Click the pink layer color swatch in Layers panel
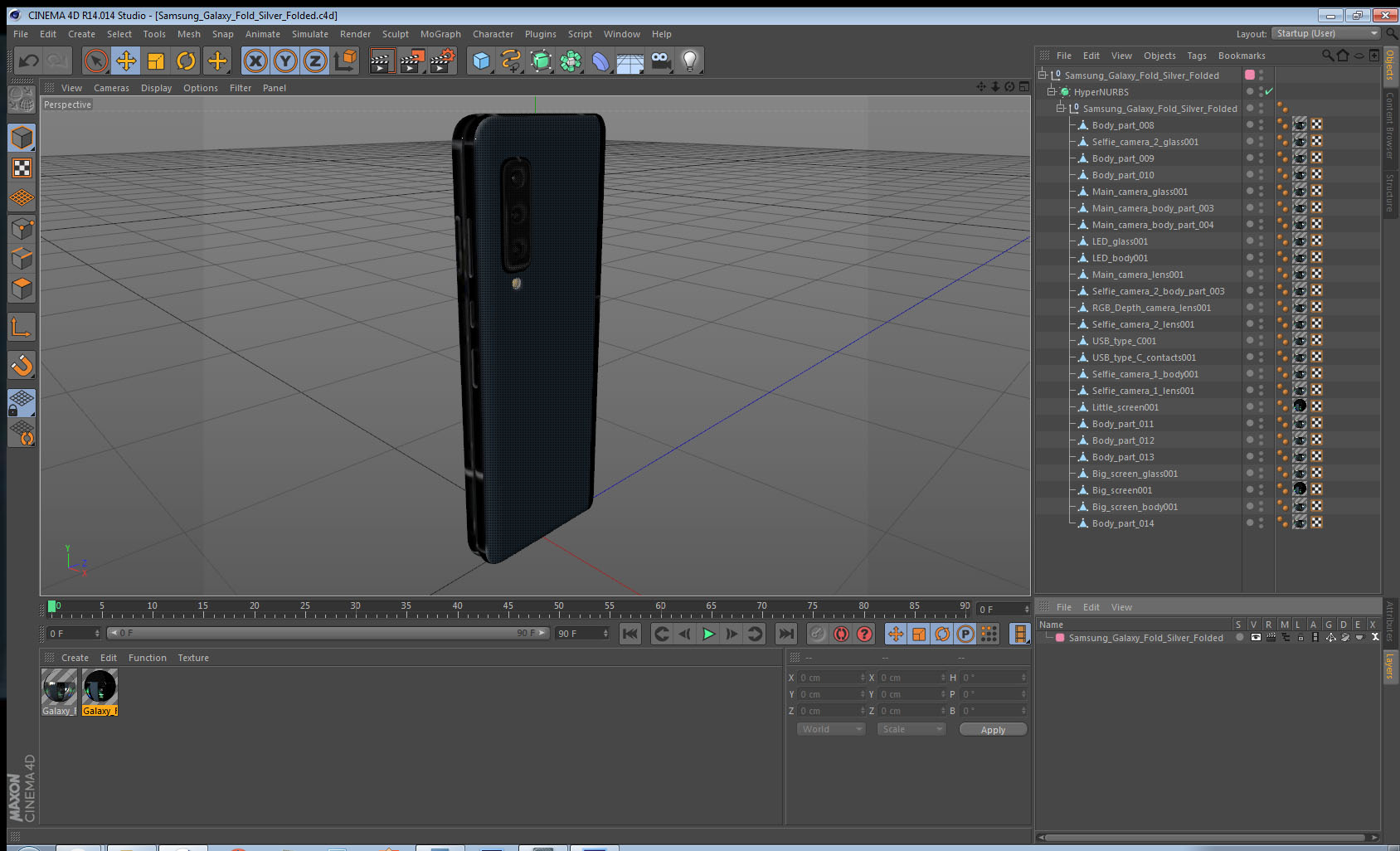The width and height of the screenshot is (1400, 851). click(x=1060, y=638)
